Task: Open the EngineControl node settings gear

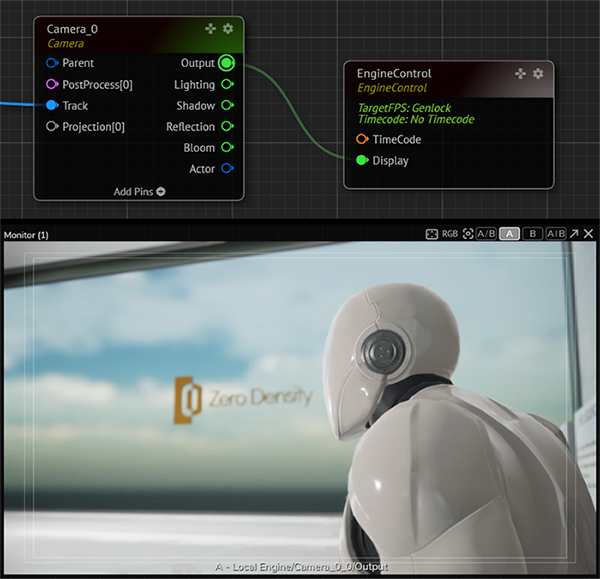Action: (x=538, y=74)
